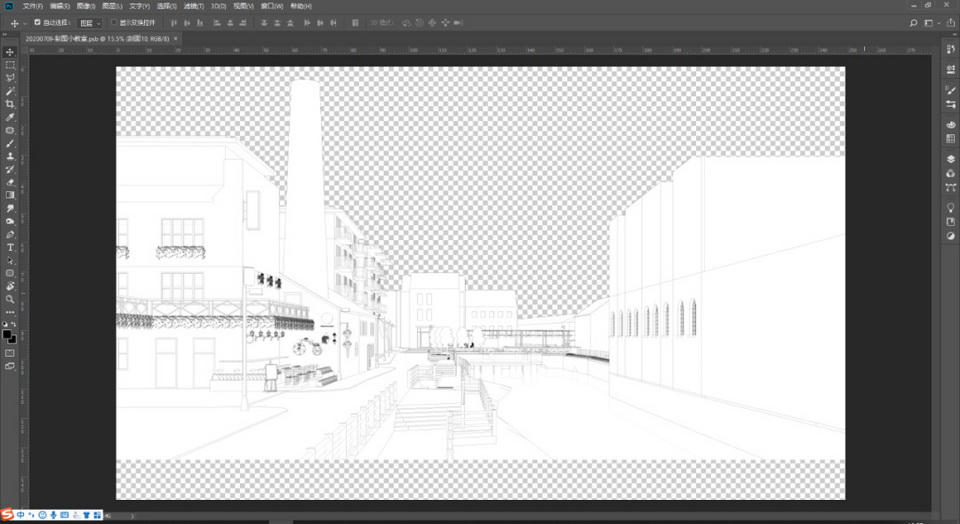Image resolution: width=960 pixels, height=524 pixels.
Task: Close the 20200709 document tab
Action: [x=176, y=38]
